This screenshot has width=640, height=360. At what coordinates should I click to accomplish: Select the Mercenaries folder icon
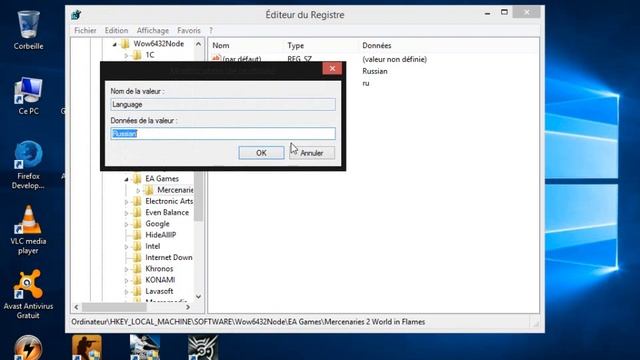coord(149,190)
